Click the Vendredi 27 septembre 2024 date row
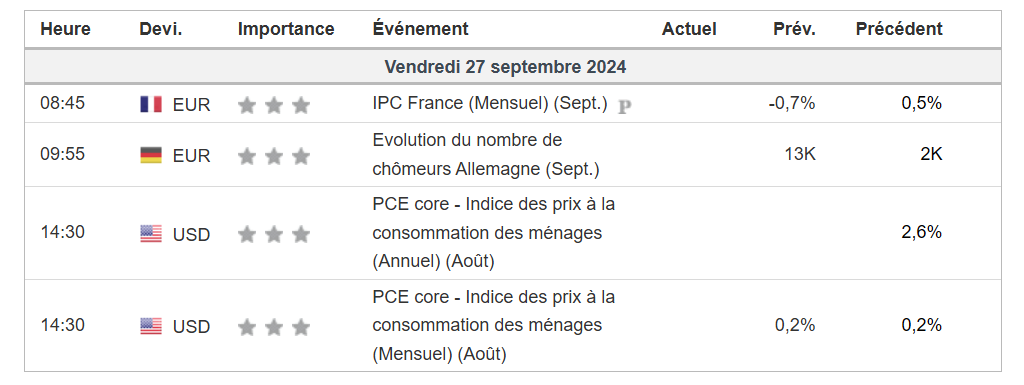This screenshot has width=1024, height=385. pos(513,67)
